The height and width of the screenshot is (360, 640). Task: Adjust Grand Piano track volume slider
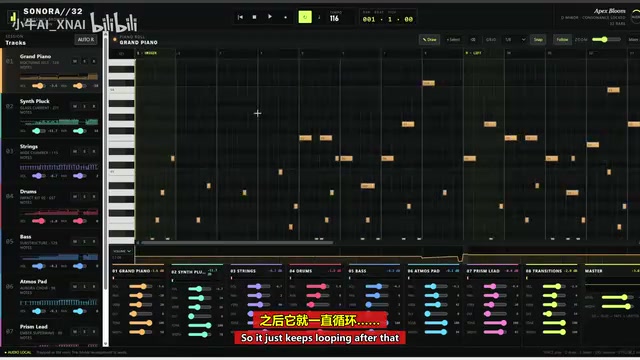(x=39, y=86)
